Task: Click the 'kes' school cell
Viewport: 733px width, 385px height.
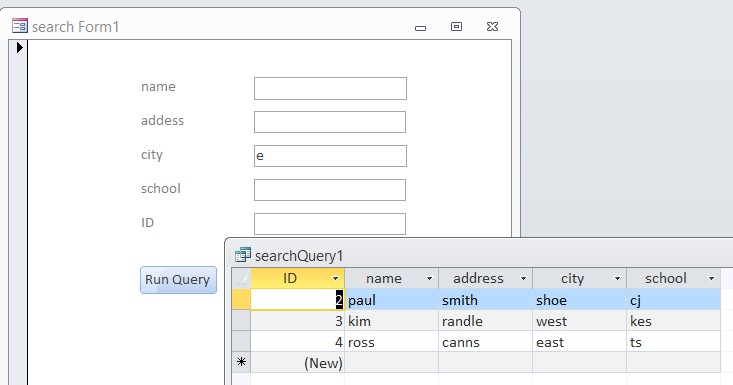Action: pos(674,321)
